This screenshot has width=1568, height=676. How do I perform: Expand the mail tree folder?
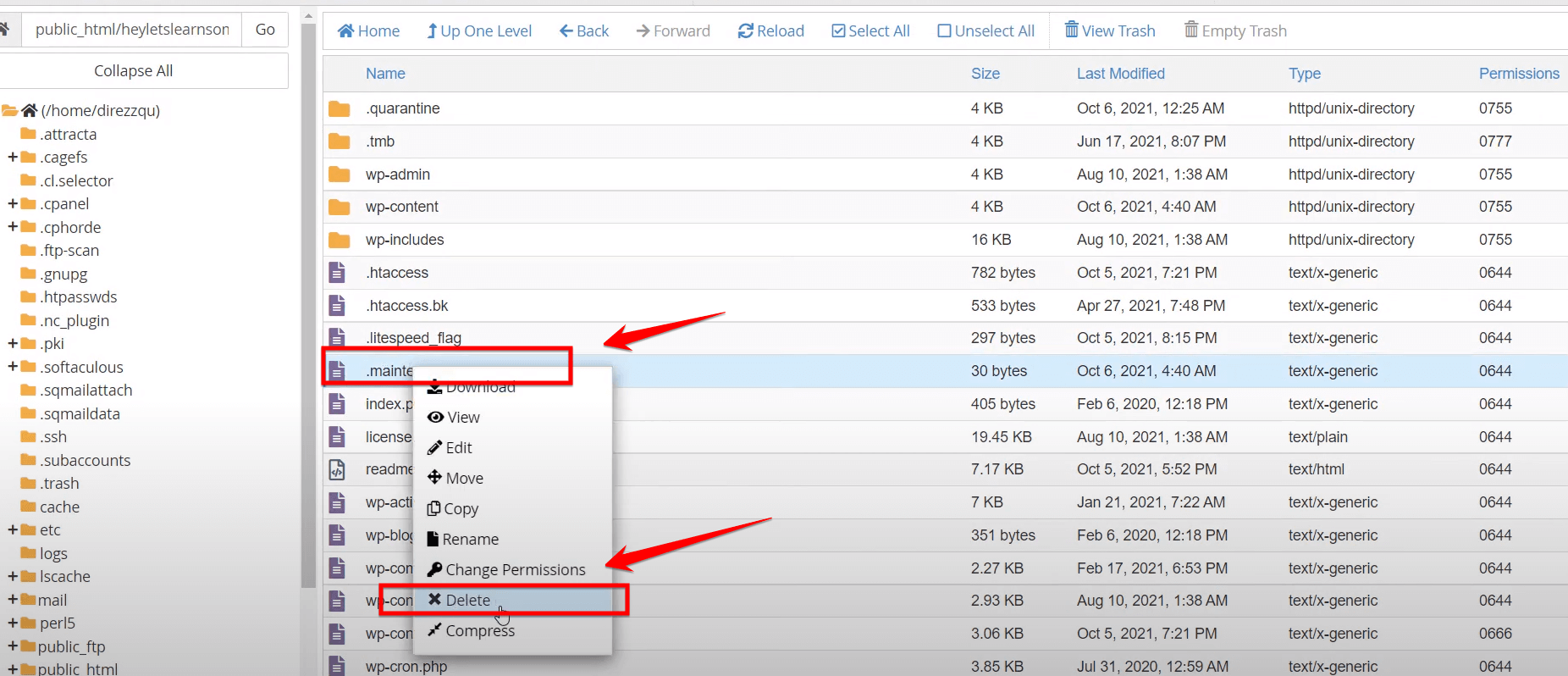[13, 601]
